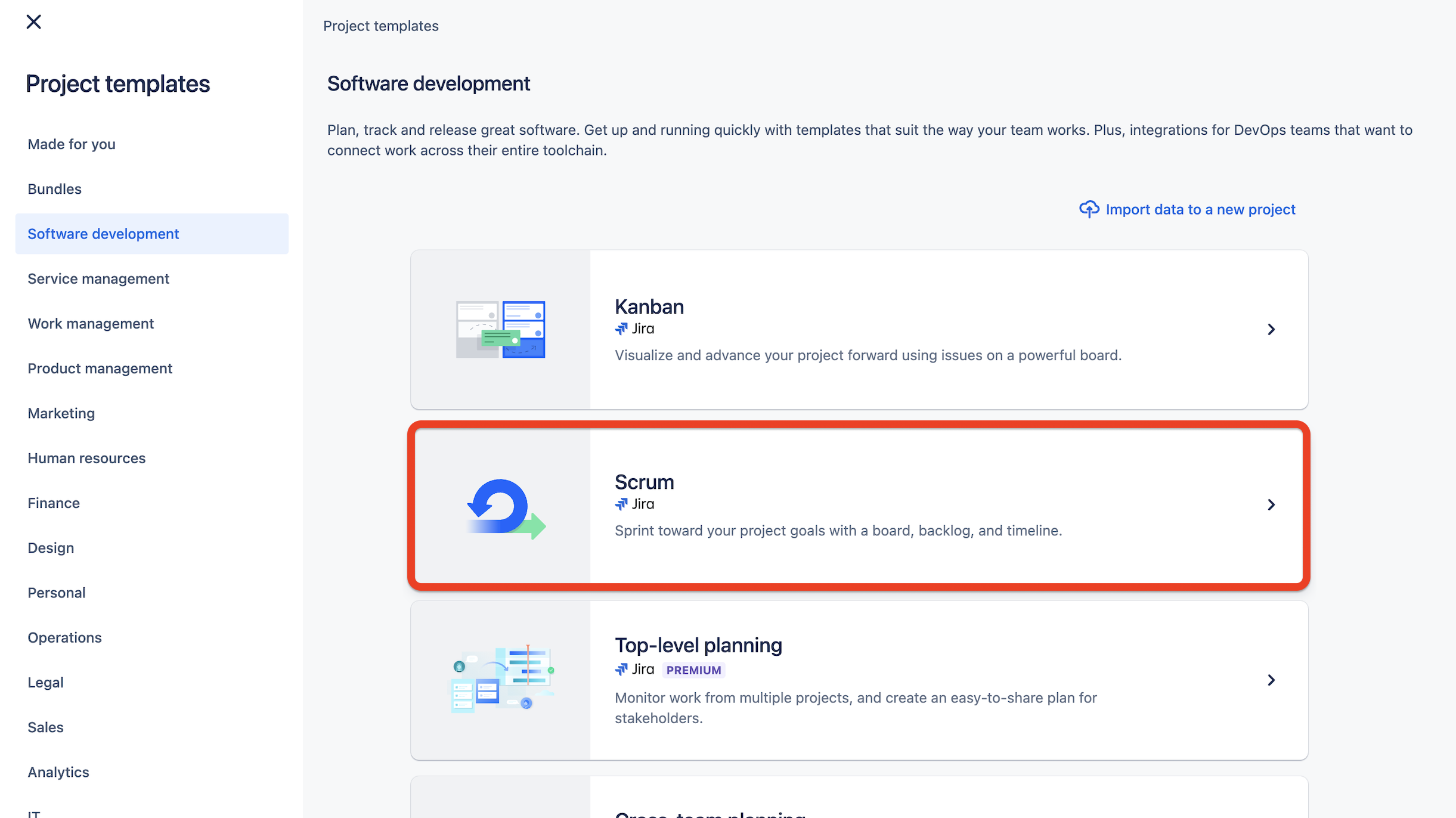Select the Service management category
This screenshot has width=1456, height=818.
pyautogui.click(x=98, y=278)
